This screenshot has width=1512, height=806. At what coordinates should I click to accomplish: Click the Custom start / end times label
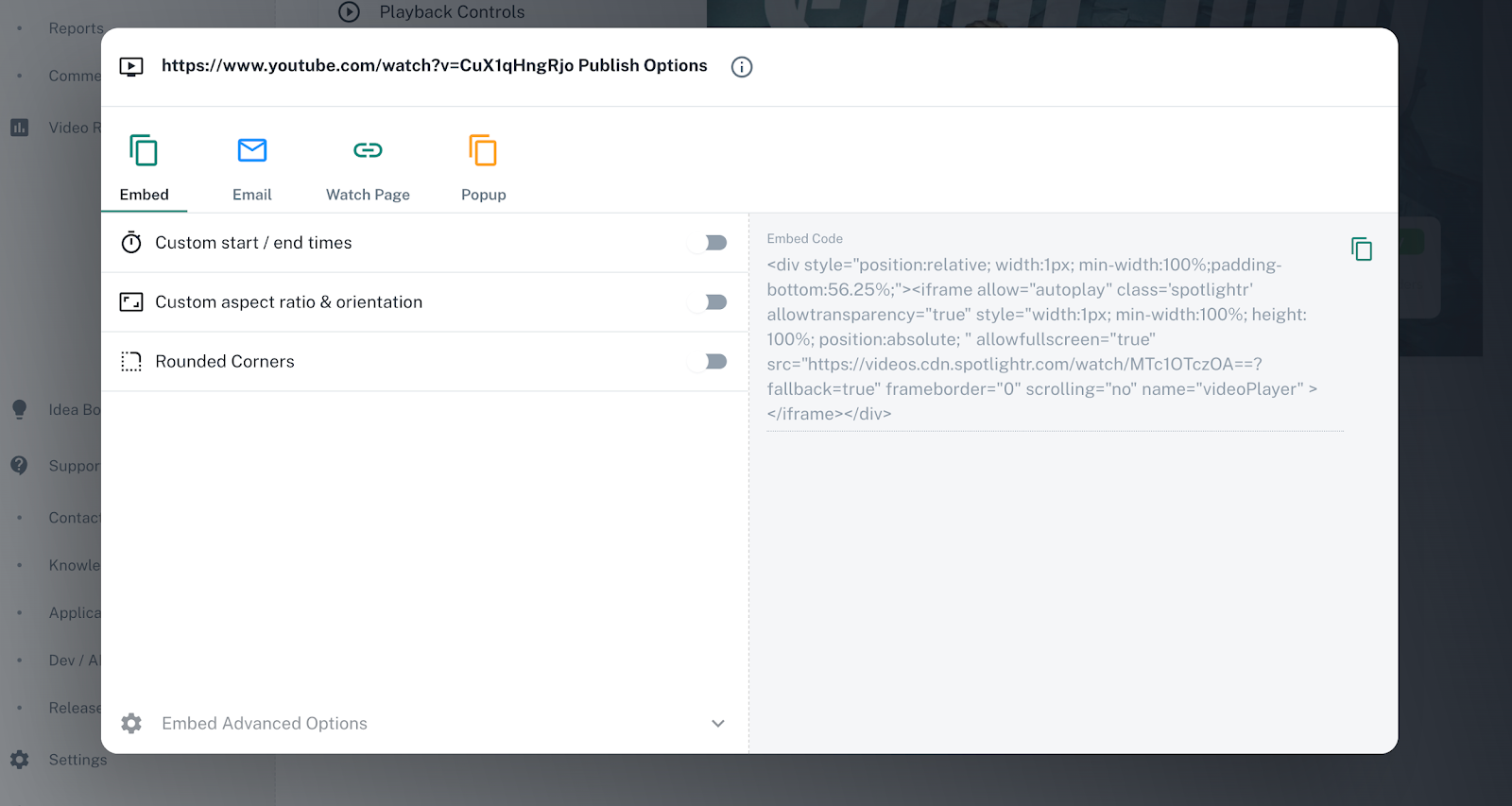(253, 243)
